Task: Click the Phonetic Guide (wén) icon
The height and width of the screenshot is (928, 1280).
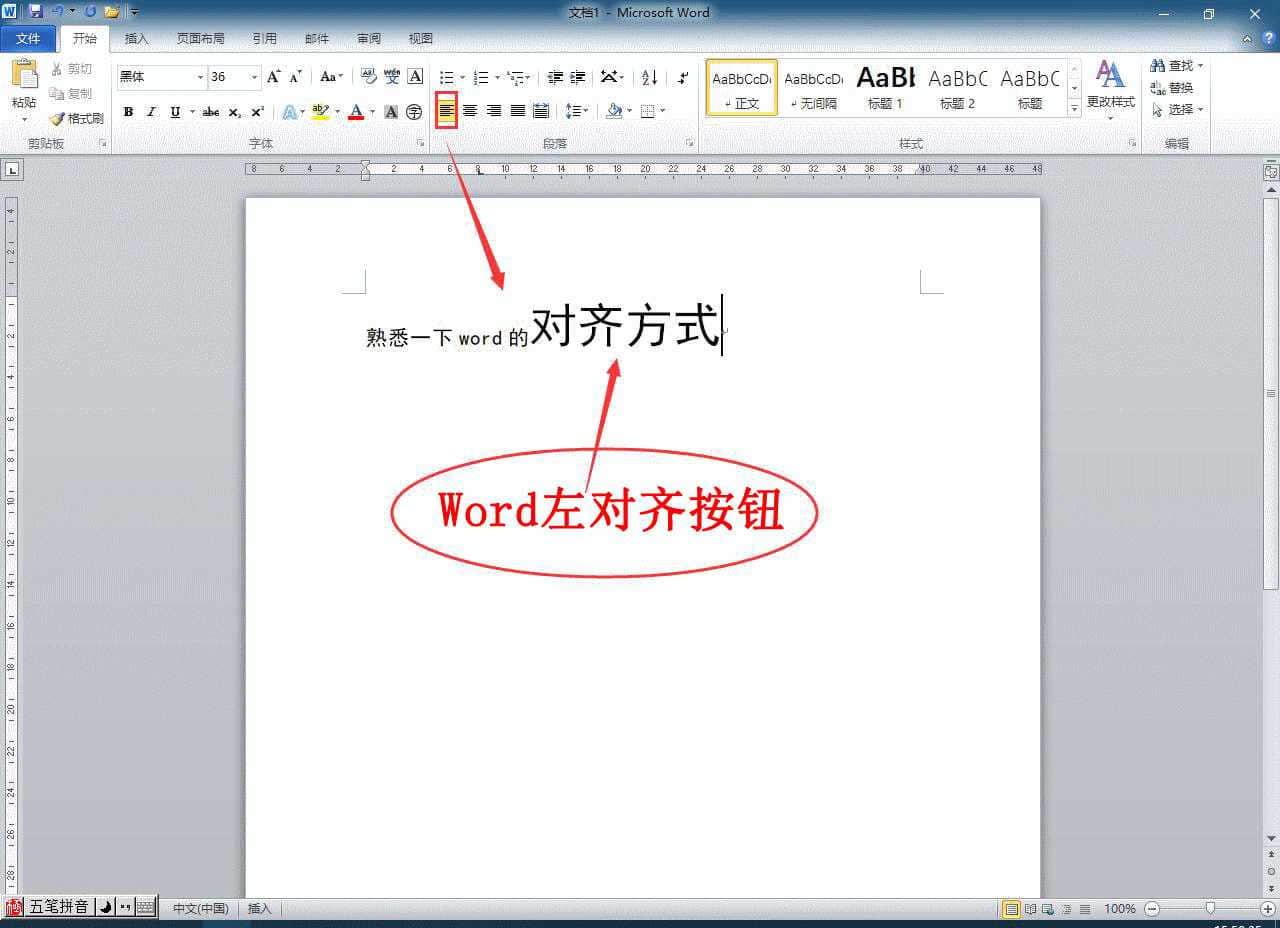Action: click(392, 77)
